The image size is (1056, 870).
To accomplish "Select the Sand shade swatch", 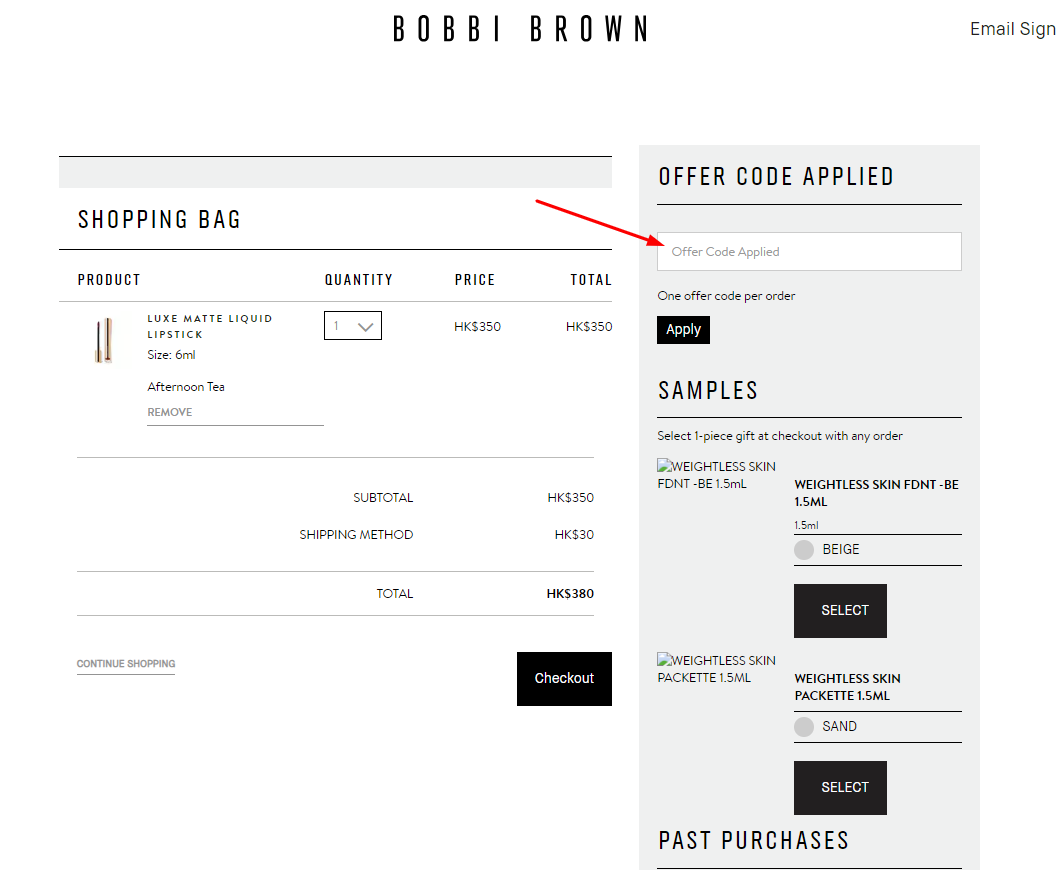I will click(803, 727).
